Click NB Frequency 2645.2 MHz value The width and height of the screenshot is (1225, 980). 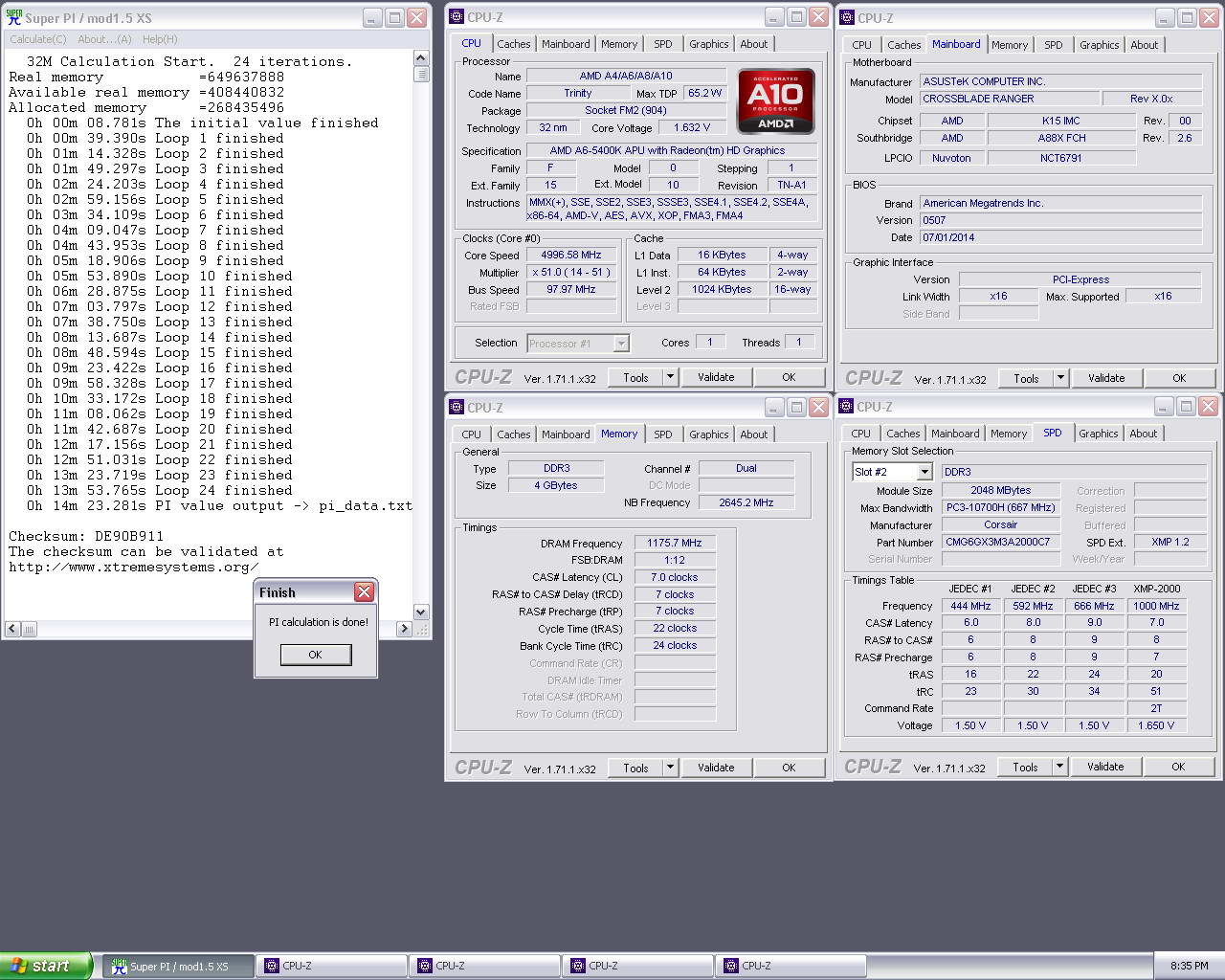coord(746,502)
